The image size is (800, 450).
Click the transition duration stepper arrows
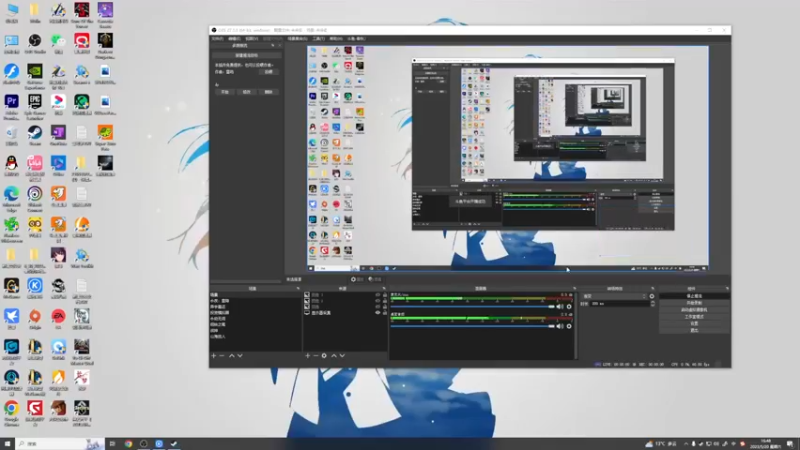653,304
